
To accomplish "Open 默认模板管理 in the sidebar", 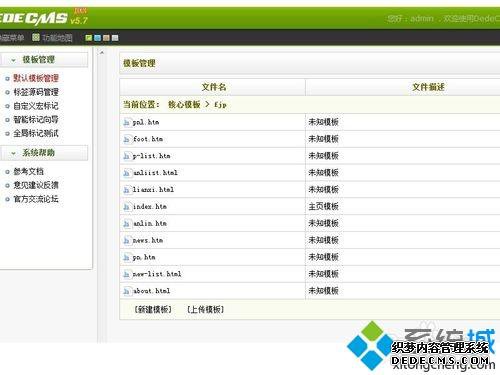I will click(x=36, y=78).
